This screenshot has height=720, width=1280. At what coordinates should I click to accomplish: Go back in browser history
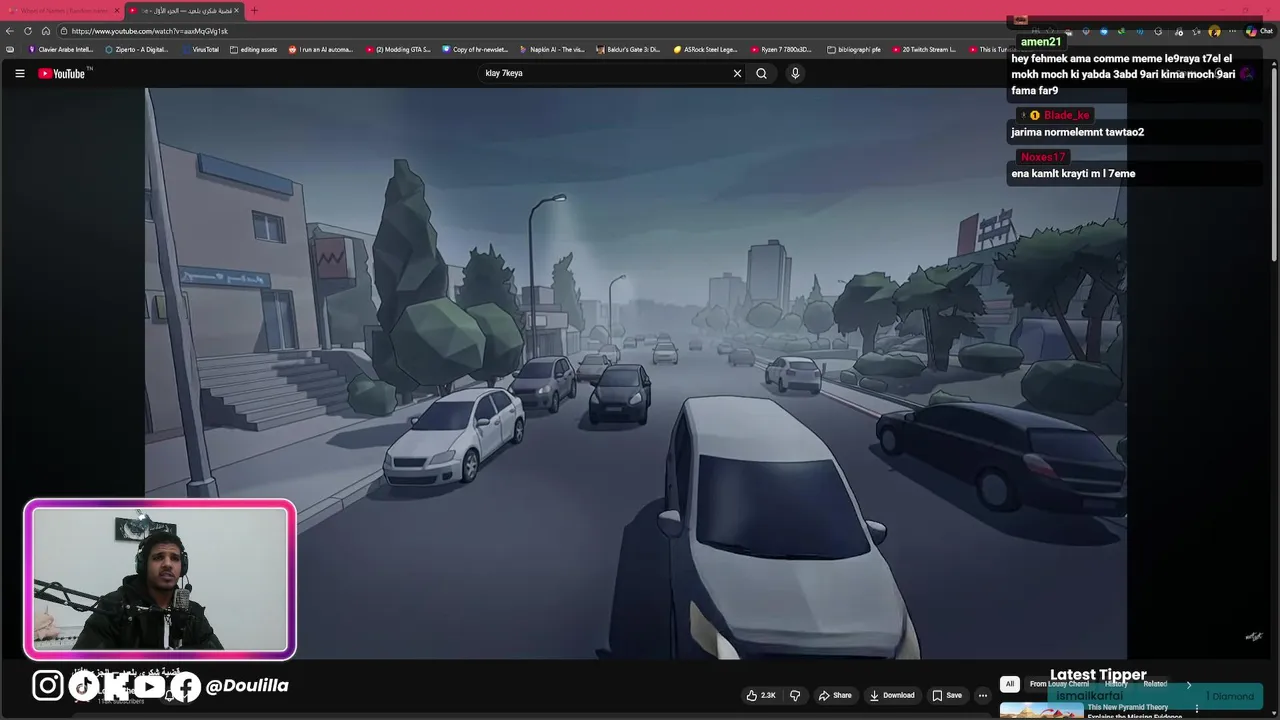point(10,31)
